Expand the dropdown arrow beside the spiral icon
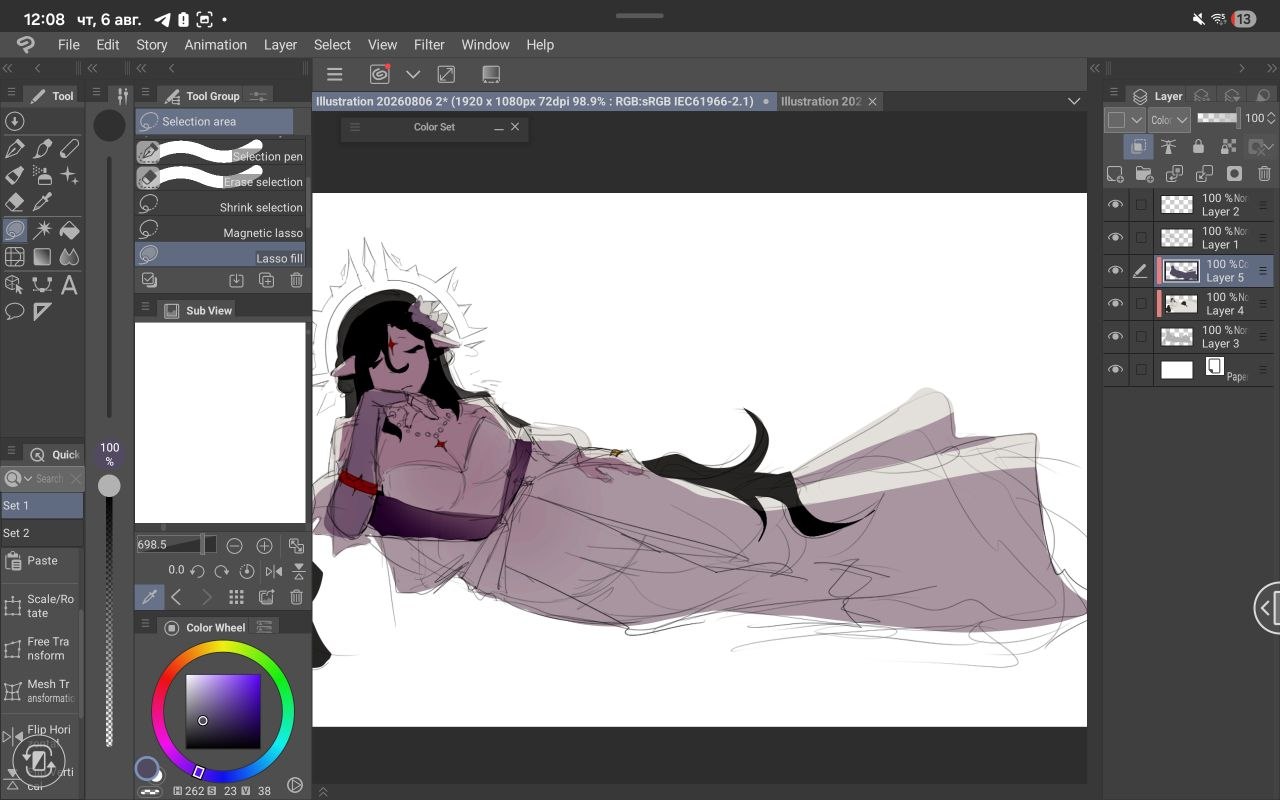The image size is (1280, 800). (412, 74)
